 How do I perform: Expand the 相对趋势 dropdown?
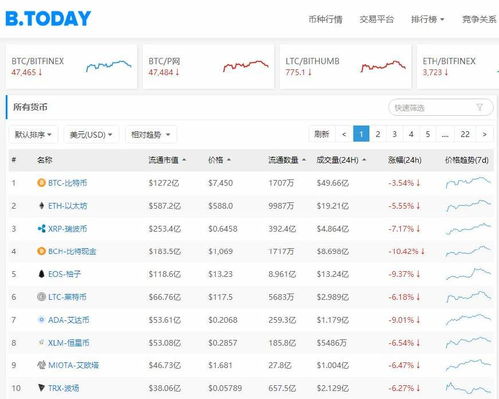pos(151,135)
